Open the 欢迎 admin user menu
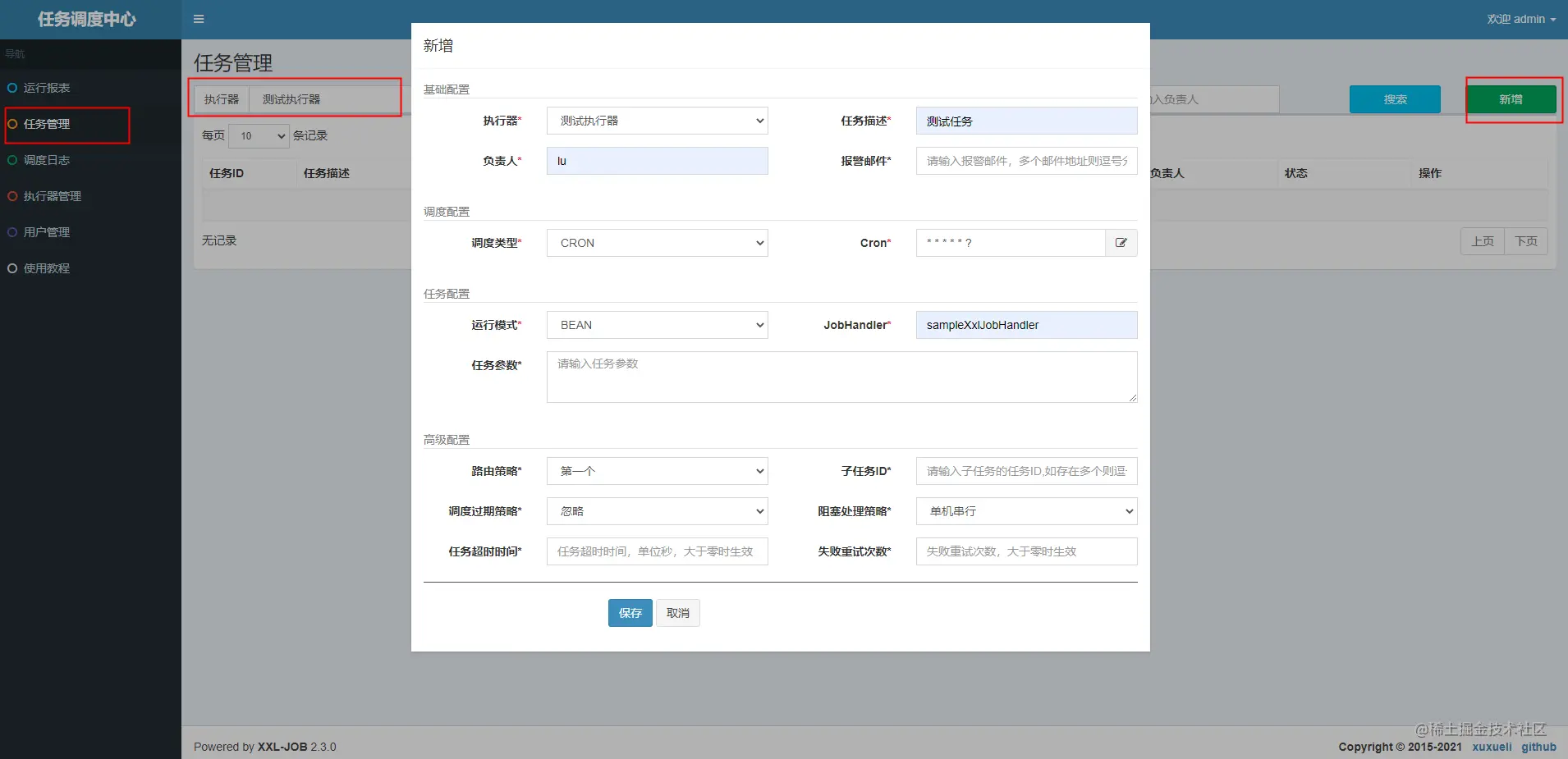 1521,19
